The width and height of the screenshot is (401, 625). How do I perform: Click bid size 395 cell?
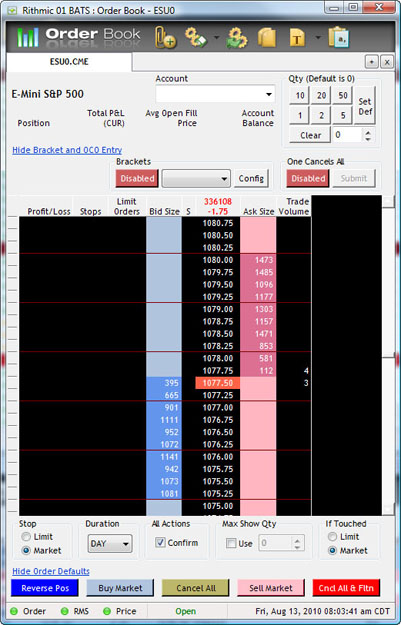pos(164,383)
